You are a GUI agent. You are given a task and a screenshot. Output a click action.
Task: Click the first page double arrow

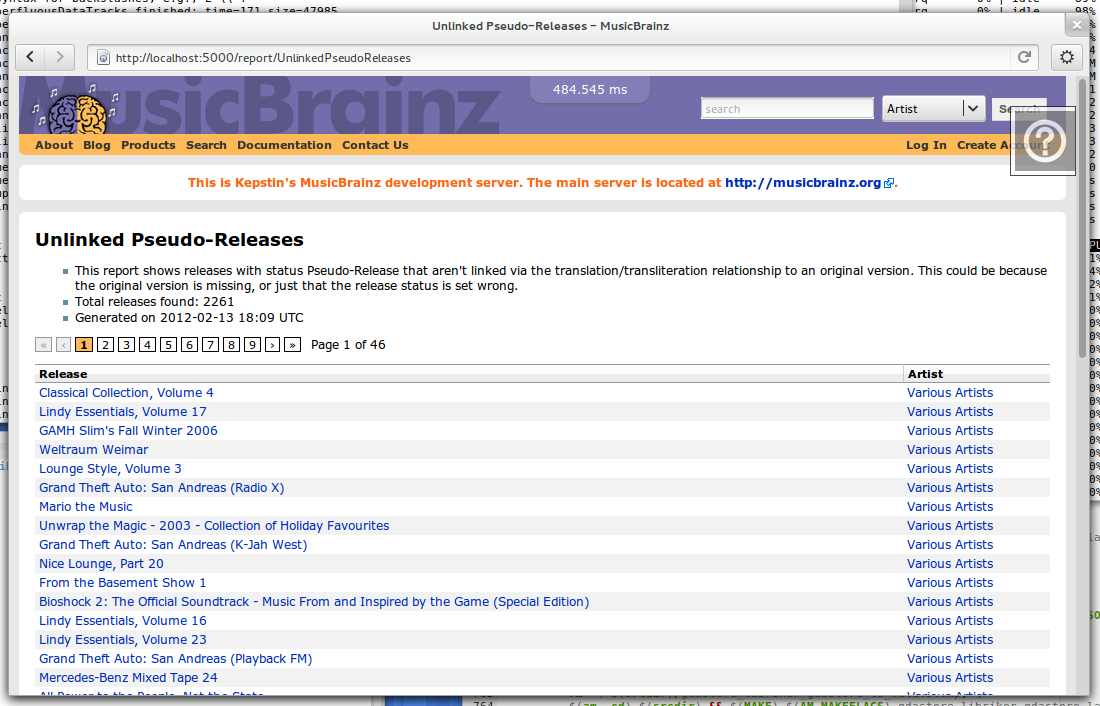click(x=43, y=345)
